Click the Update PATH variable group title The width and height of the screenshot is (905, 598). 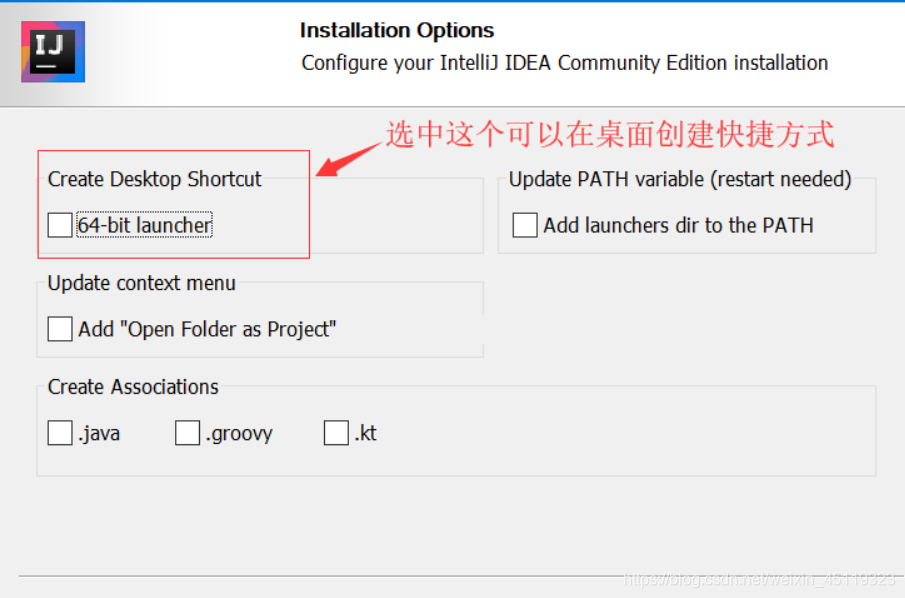coord(680,179)
